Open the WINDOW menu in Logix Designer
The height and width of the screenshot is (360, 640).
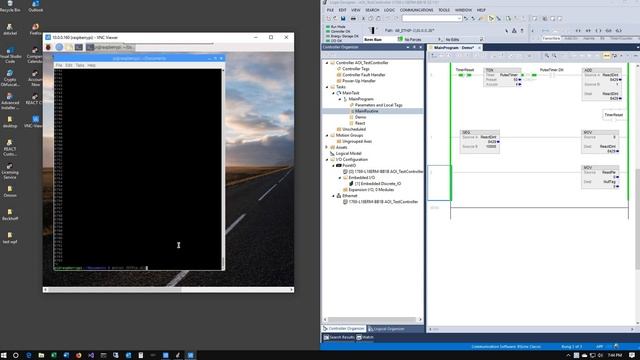(463, 10)
